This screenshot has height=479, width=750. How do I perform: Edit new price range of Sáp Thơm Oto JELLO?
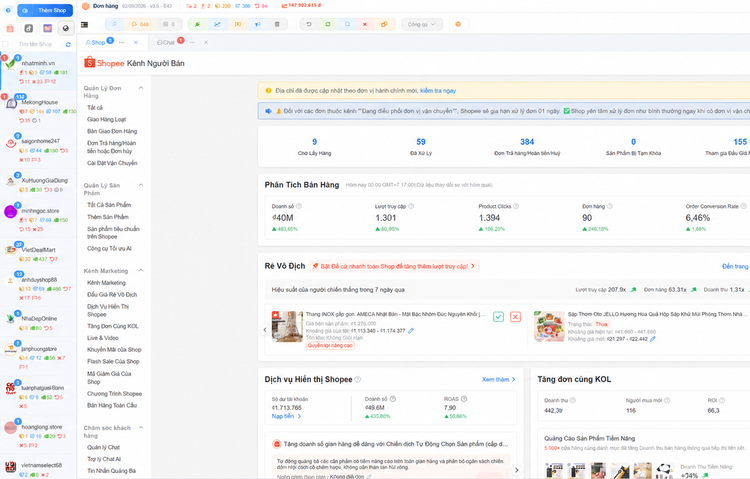[653, 339]
